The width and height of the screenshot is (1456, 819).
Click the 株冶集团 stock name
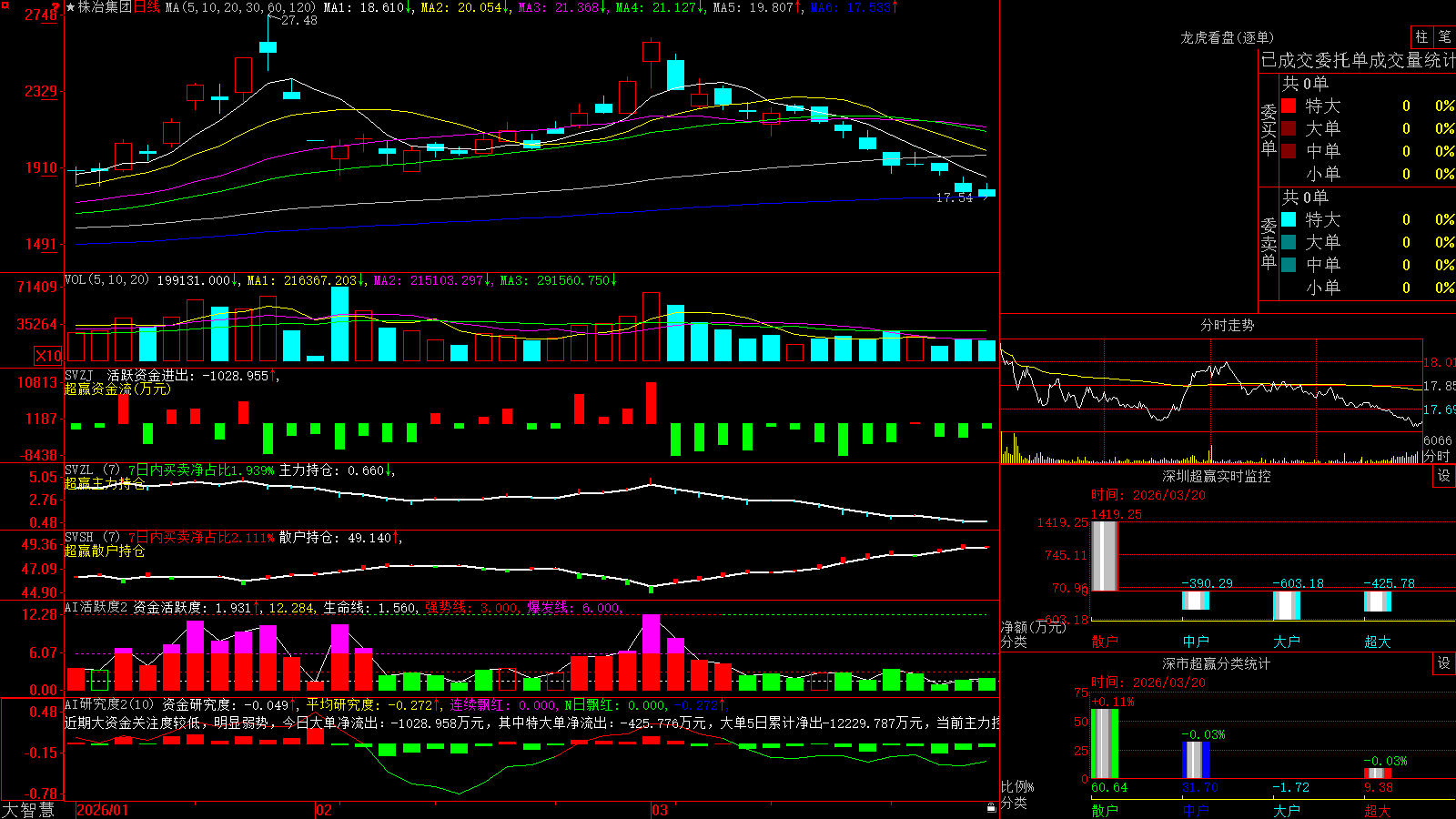click(105, 7)
